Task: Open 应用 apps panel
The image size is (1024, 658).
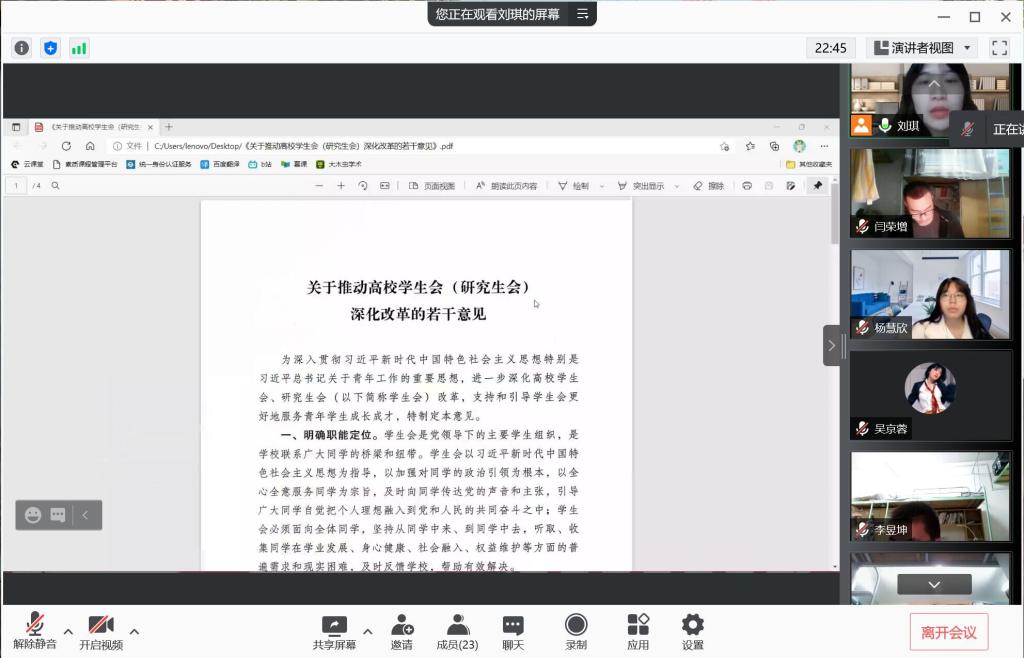Action: [x=638, y=632]
